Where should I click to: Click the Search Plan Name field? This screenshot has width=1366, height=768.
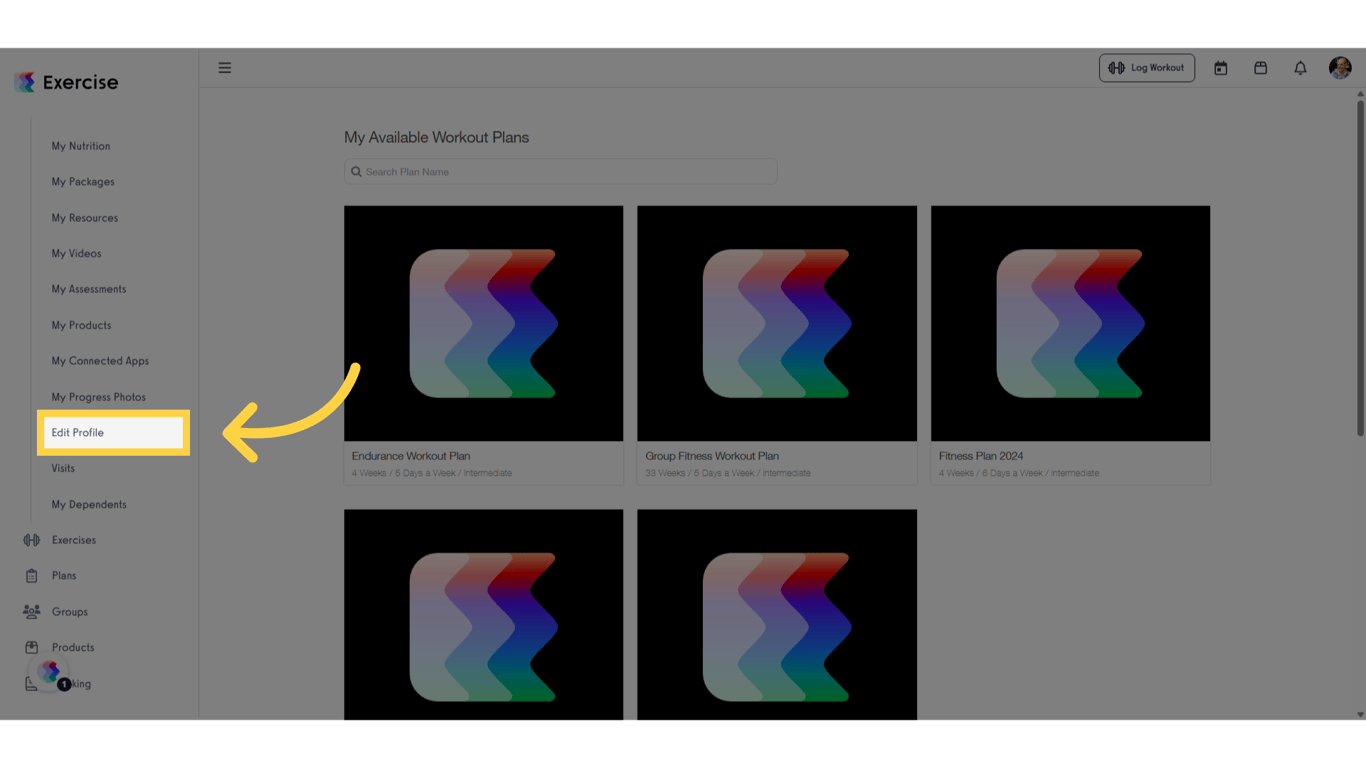(561, 172)
